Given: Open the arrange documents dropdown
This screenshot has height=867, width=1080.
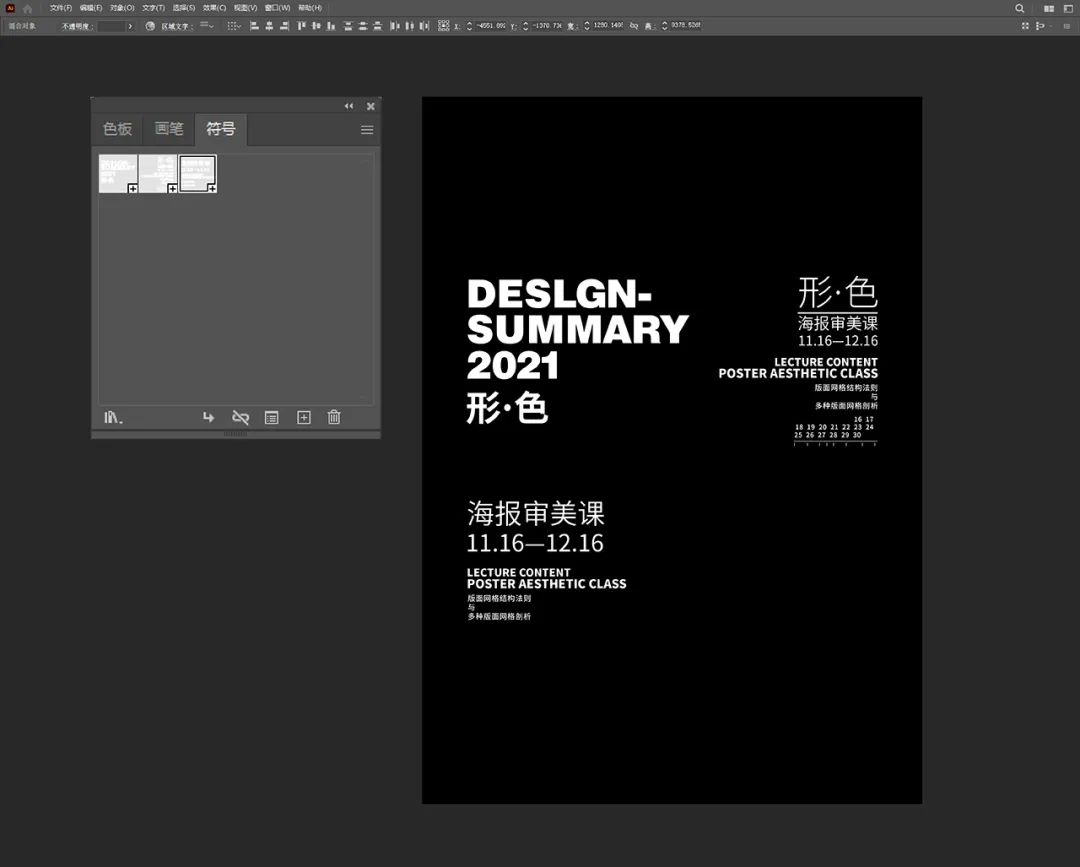Looking at the screenshot, I should tap(1047, 8).
